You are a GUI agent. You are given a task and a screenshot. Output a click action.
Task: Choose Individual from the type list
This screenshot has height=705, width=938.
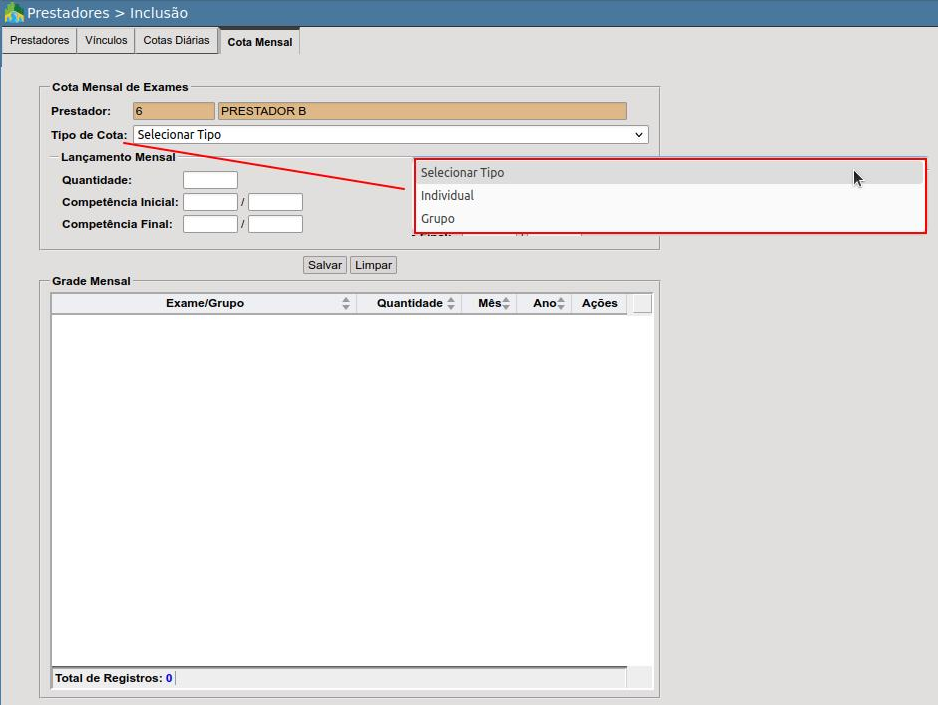click(x=447, y=196)
